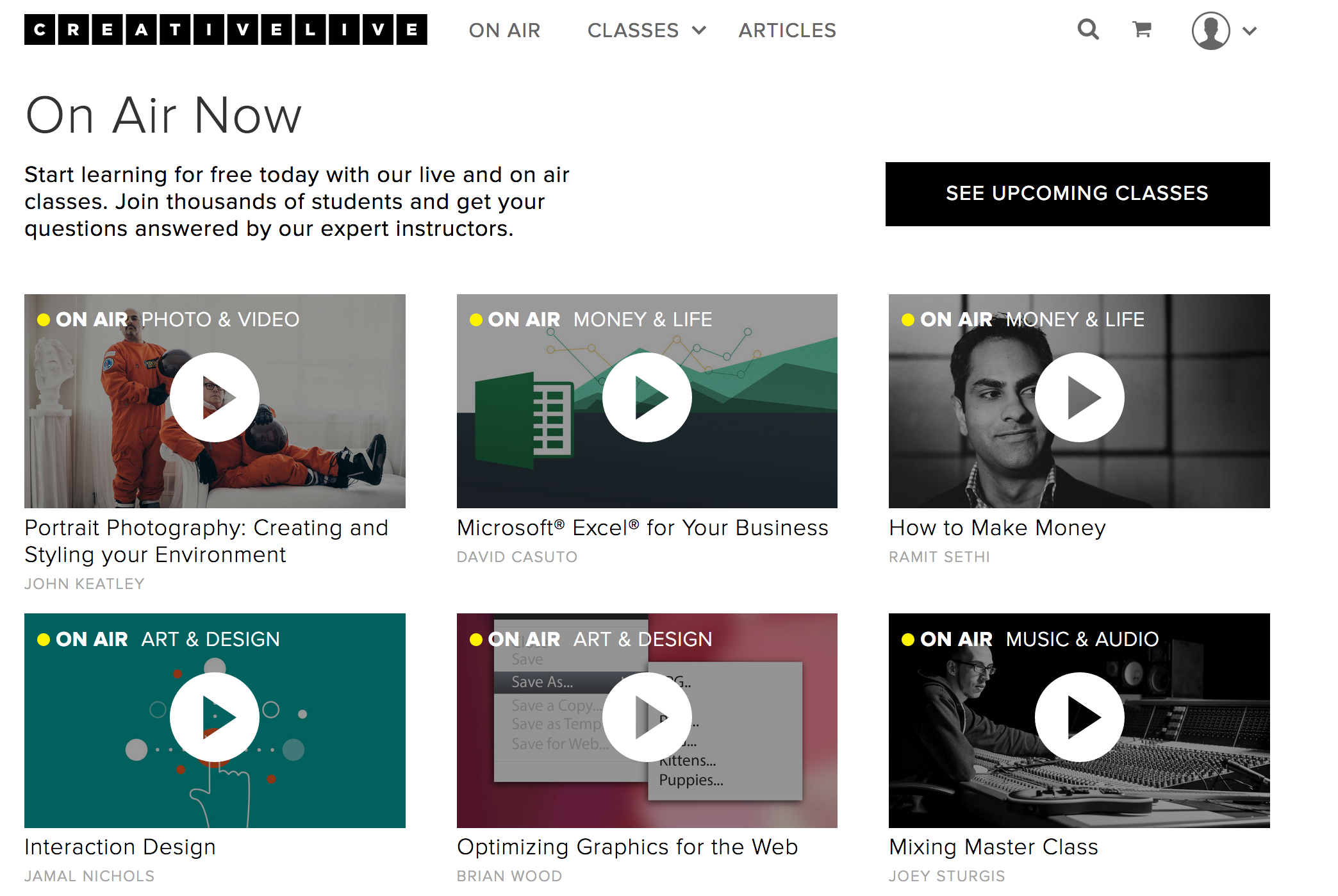Expand the account menu chevron

(1250, 30)
